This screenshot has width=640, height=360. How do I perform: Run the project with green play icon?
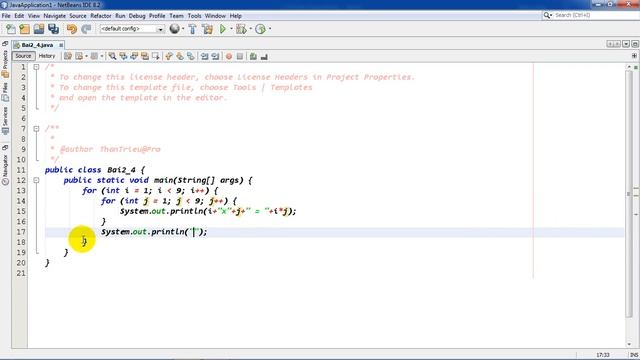222,29
